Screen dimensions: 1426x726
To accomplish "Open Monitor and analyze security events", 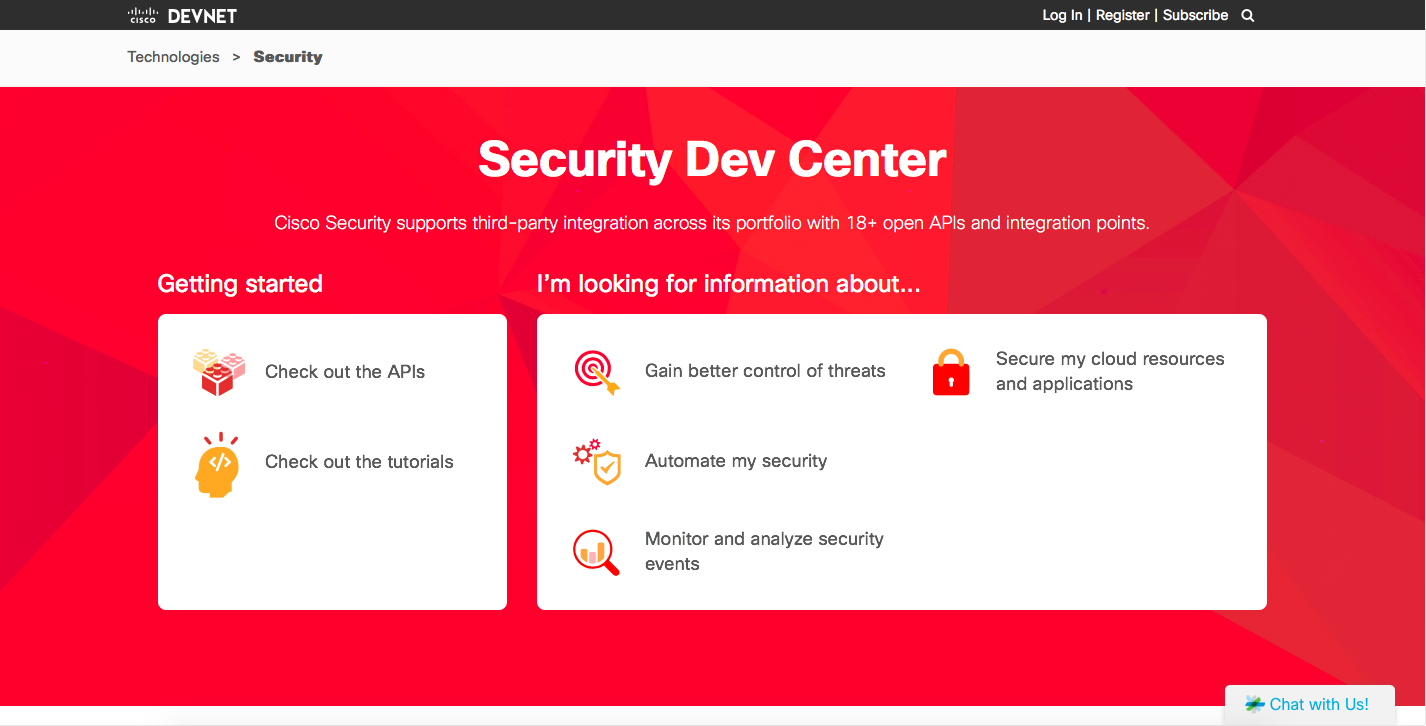I will 764,551.
